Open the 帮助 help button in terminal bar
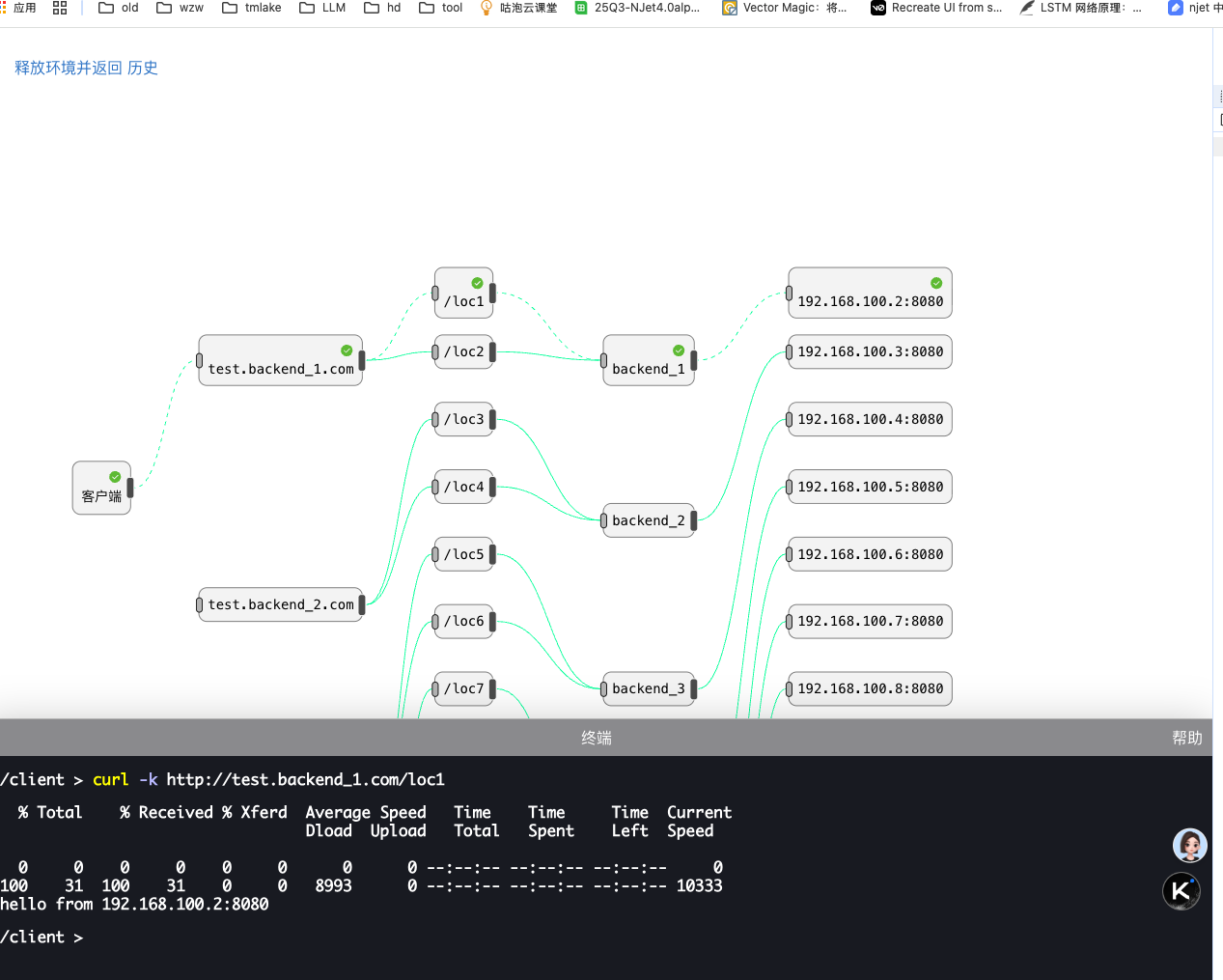Viewport: 1223px width, 980px height. click(x=1186, y=738)
